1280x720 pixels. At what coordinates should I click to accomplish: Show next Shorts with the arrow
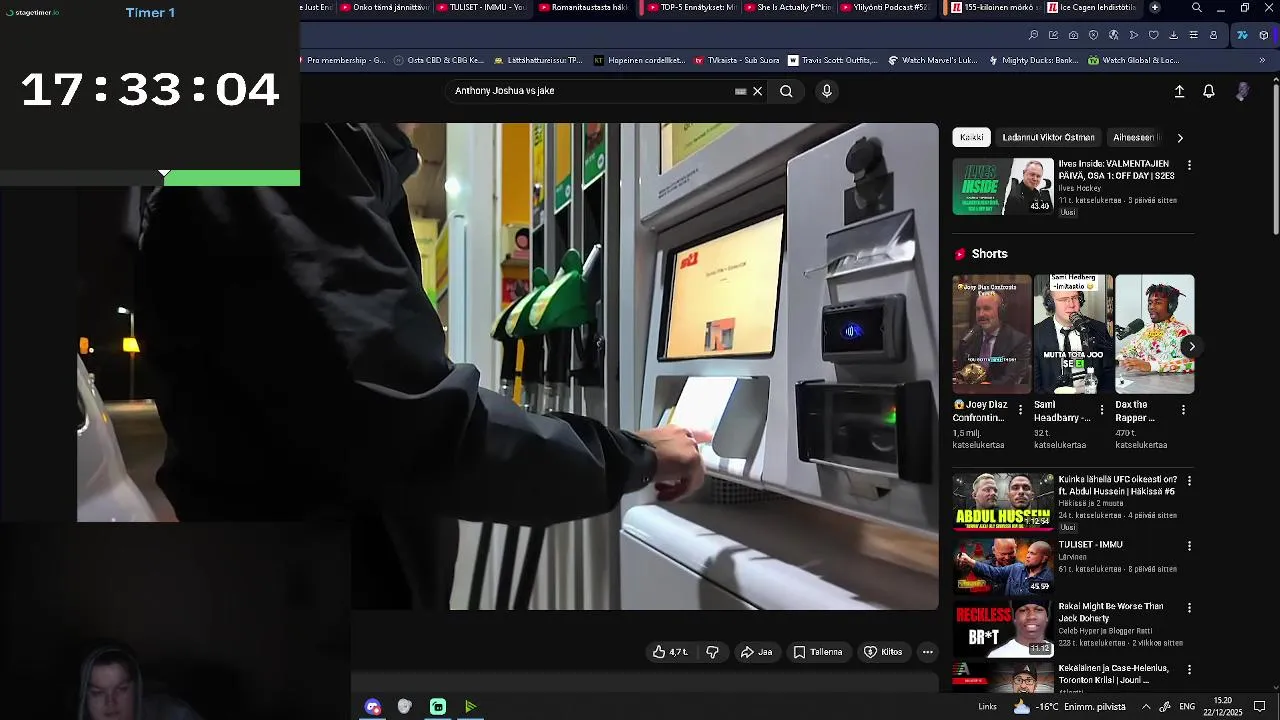[1191, 346]
